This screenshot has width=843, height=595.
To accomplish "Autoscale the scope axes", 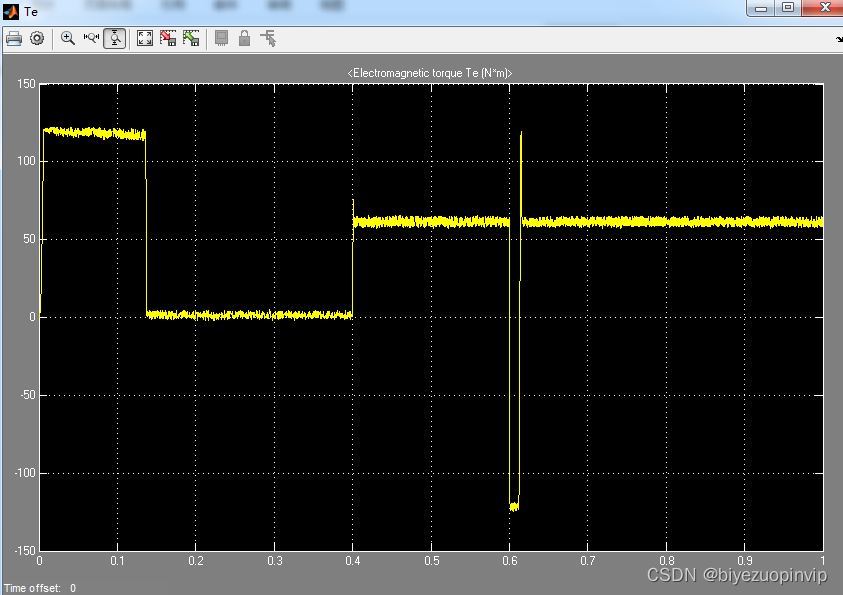I will (x=145, y=38).
